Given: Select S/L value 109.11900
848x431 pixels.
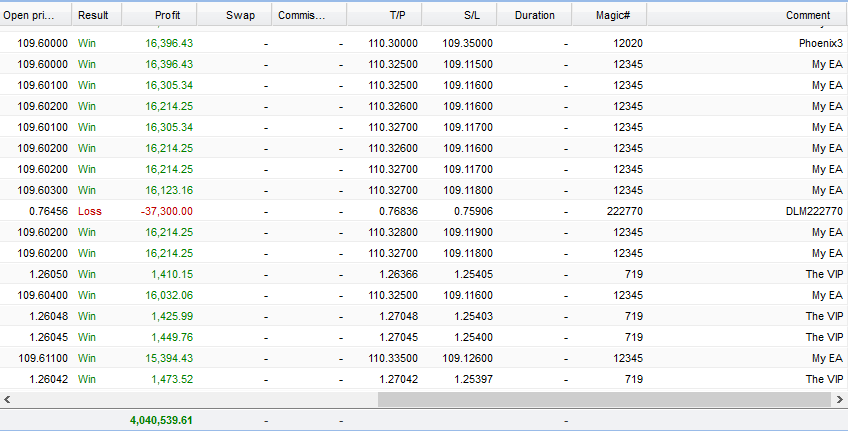Looking at the screenshot, I should (468, 233).
